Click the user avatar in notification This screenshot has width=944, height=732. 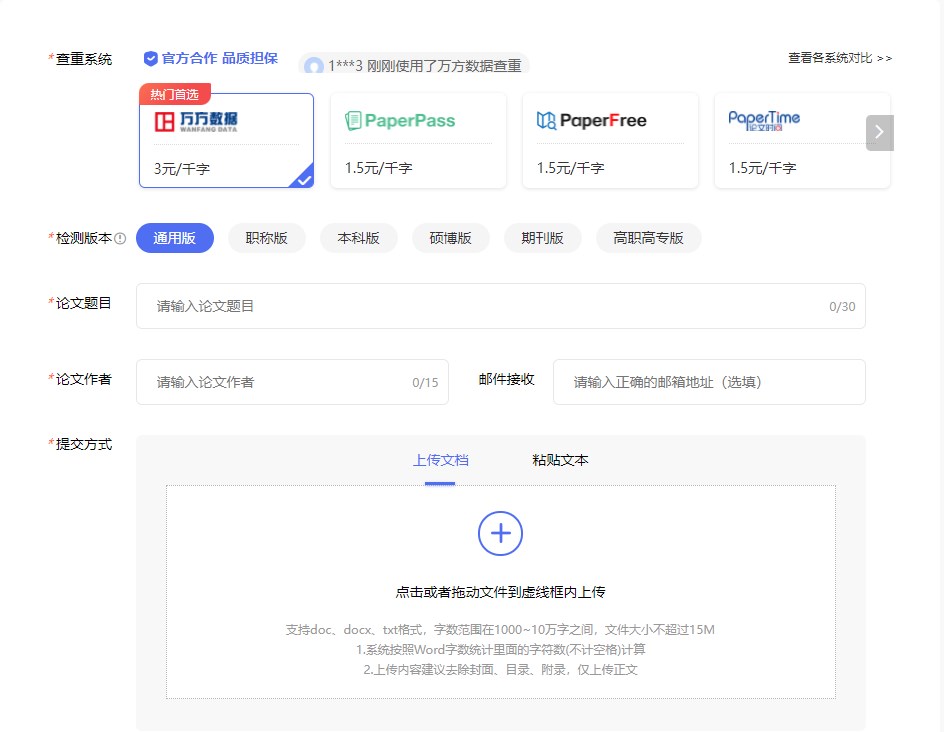(x=314, y=66)
